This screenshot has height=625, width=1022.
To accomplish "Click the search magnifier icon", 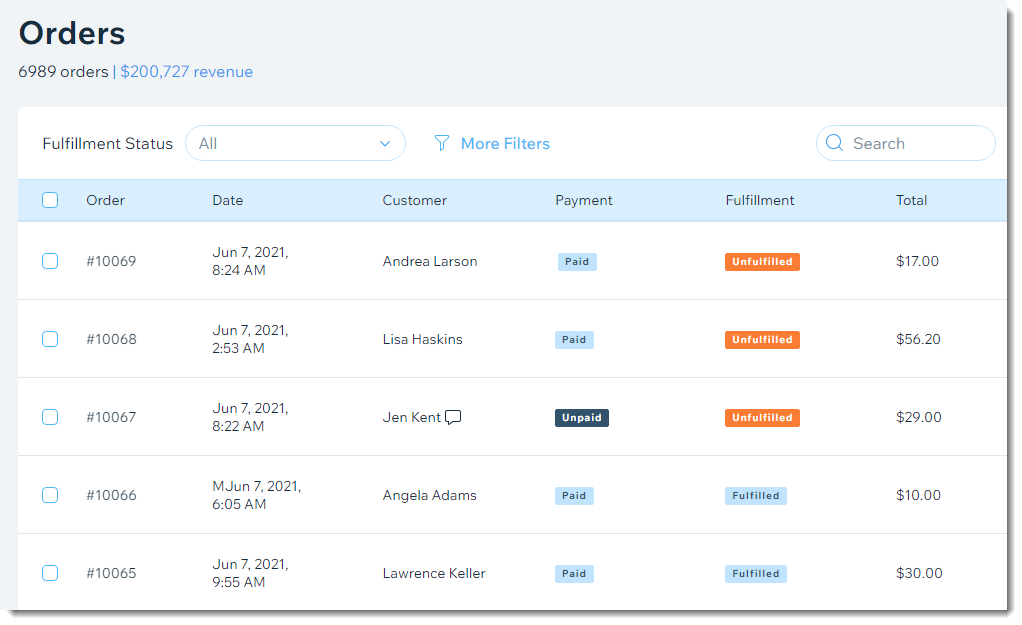I will coord(834,143).
